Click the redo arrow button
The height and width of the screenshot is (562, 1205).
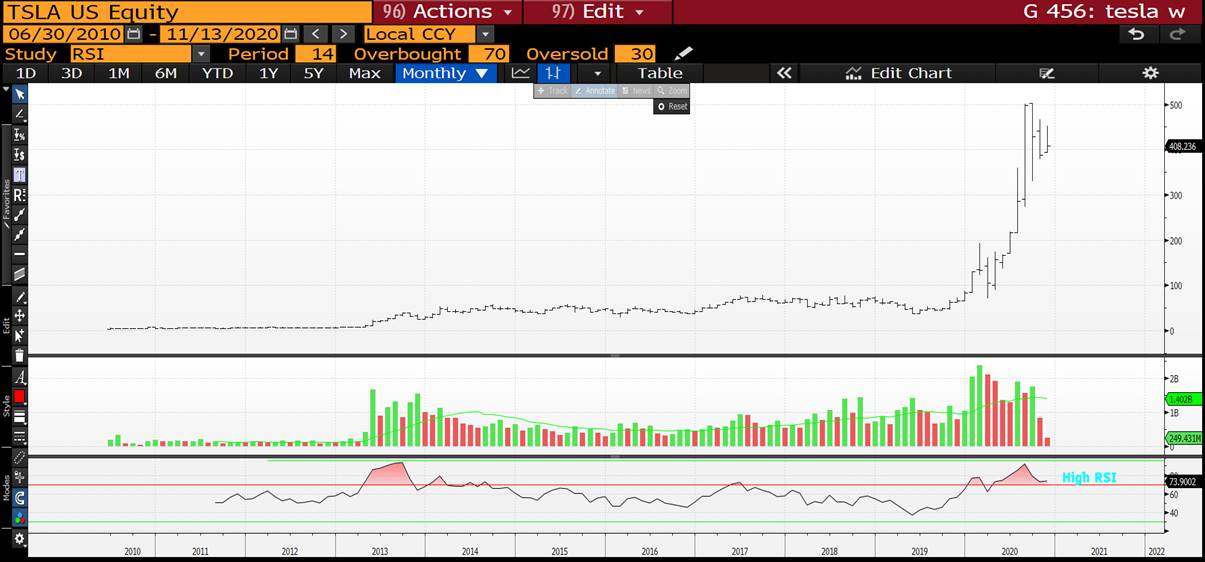(1177, 33)
